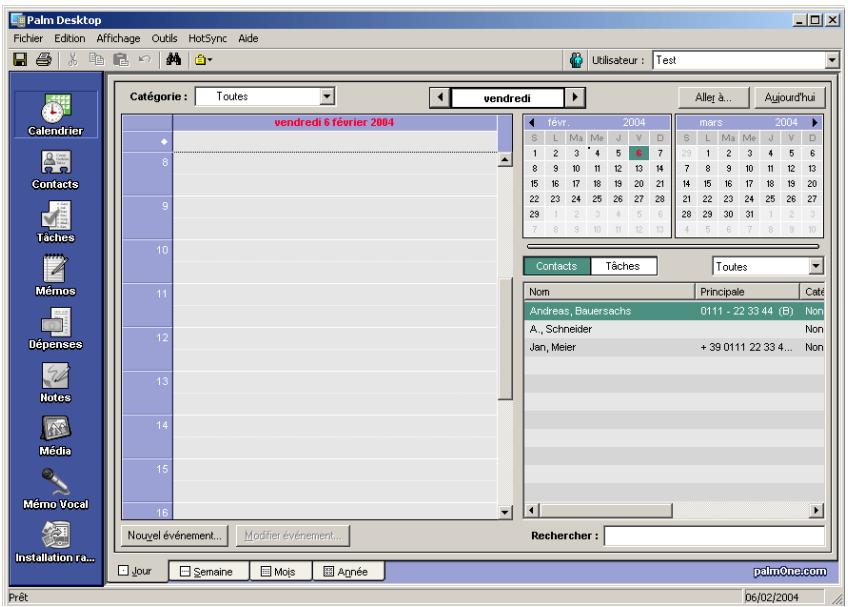
Task: Open the Aide menu
Action: coord(248,38)
